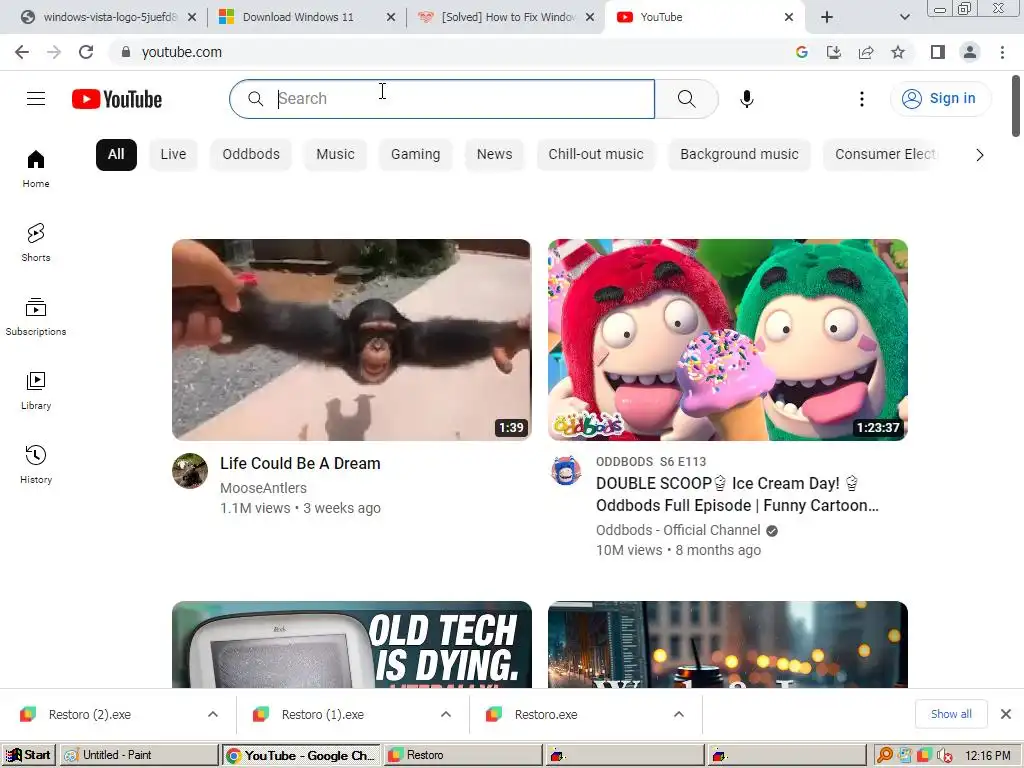Screen dimensions: 1024x768
Task: Open Life Could Be A Dream title
Action: click(300, 464)
